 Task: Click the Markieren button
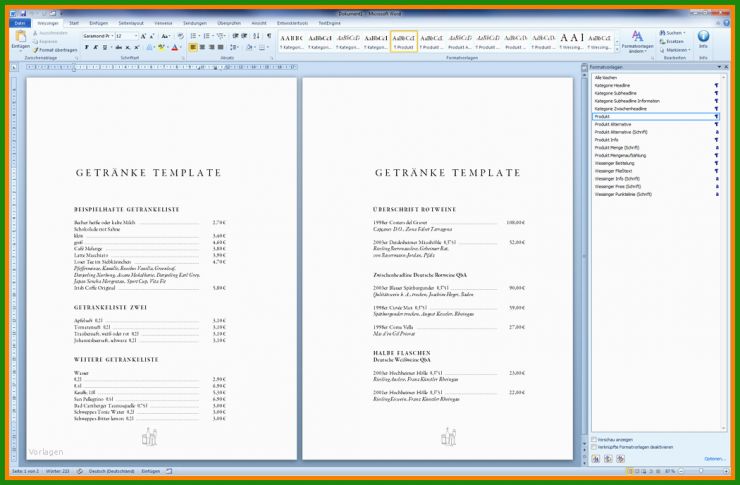tap(675, 50)
